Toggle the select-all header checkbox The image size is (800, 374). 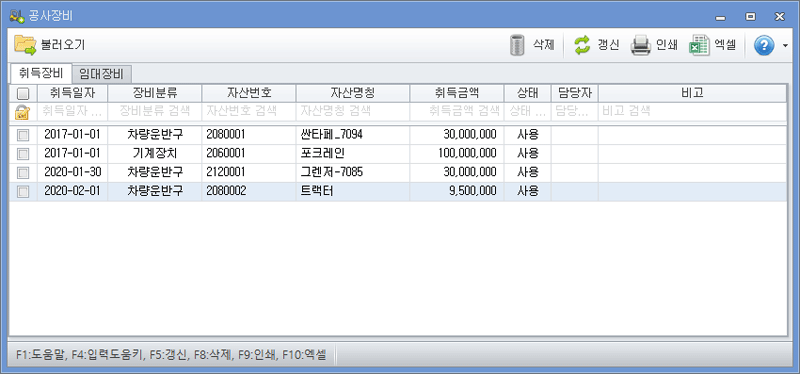click(x=23, y=93)
